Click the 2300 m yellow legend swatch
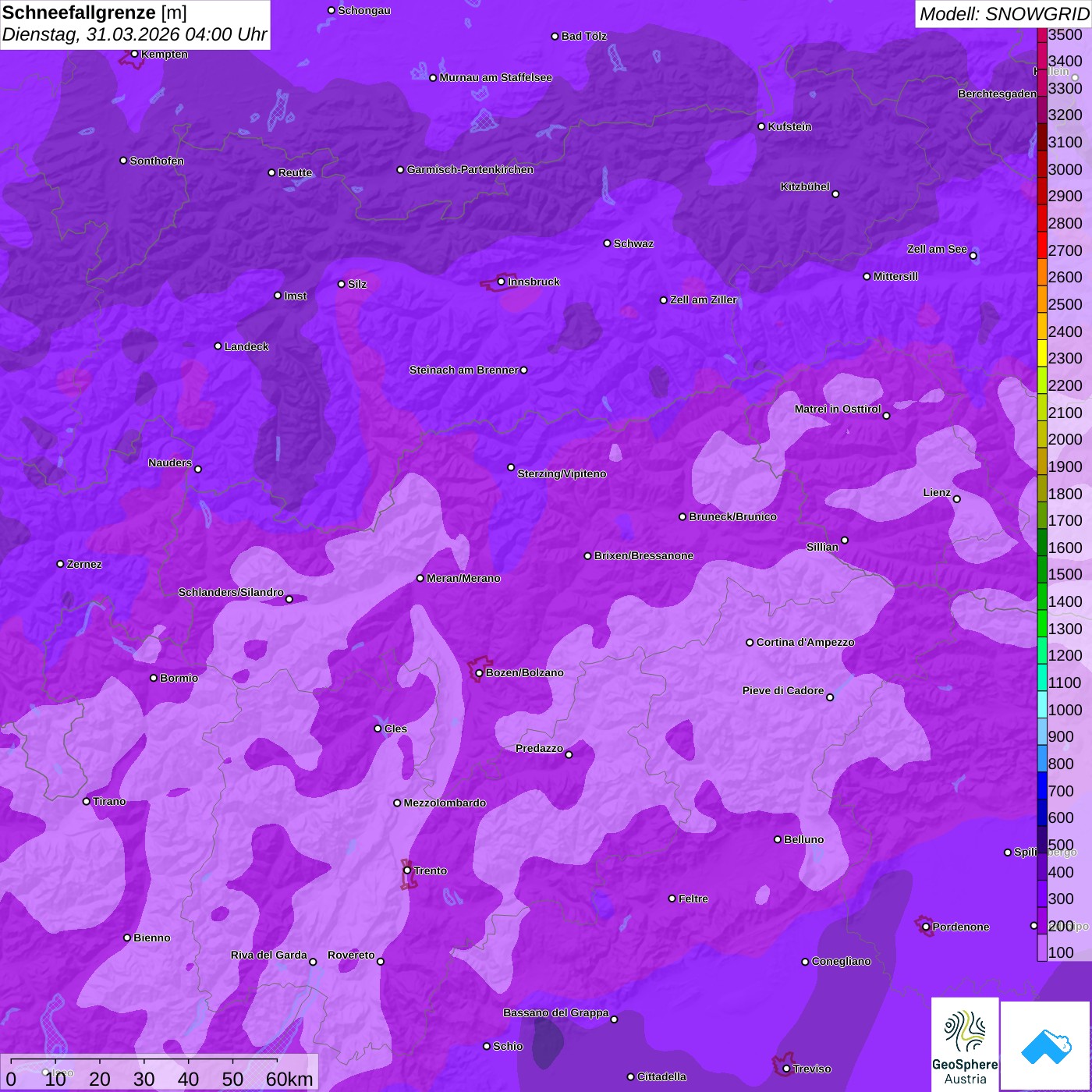Screen dimensions: 1092x1092 click(1042, 353)
